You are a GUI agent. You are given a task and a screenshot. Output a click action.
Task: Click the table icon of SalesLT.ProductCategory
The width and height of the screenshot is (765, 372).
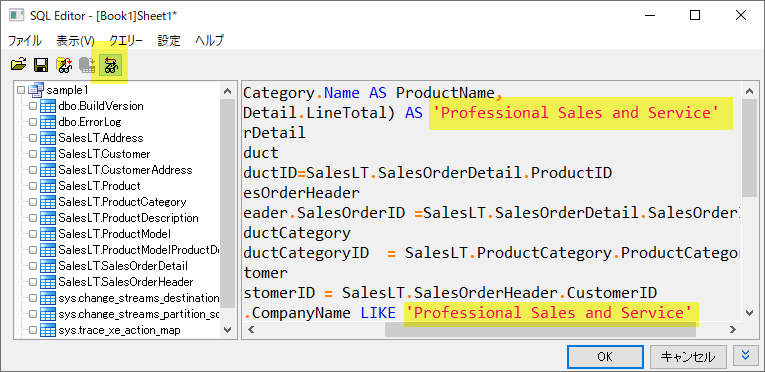pos(48,202)
